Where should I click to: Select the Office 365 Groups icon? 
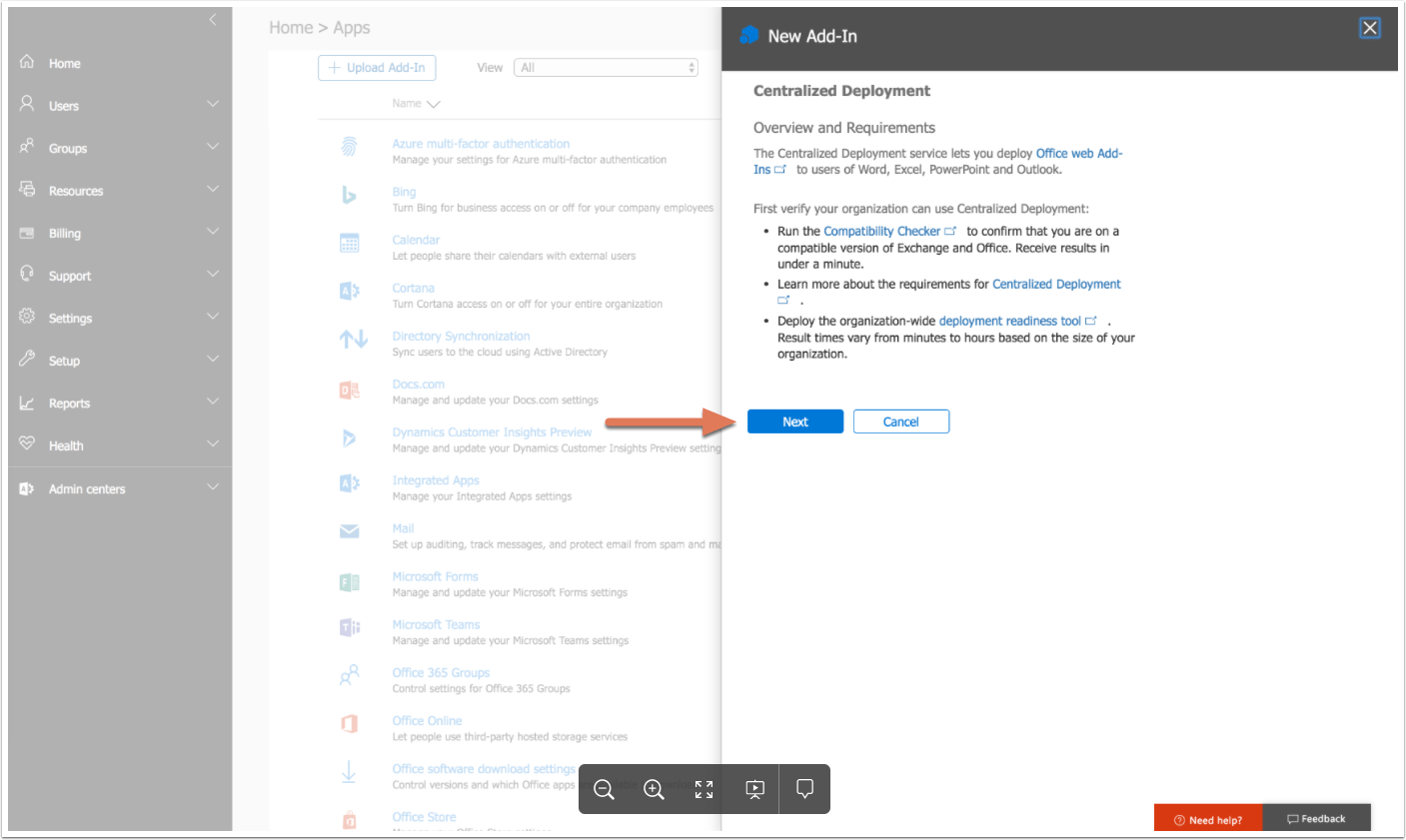349,676
